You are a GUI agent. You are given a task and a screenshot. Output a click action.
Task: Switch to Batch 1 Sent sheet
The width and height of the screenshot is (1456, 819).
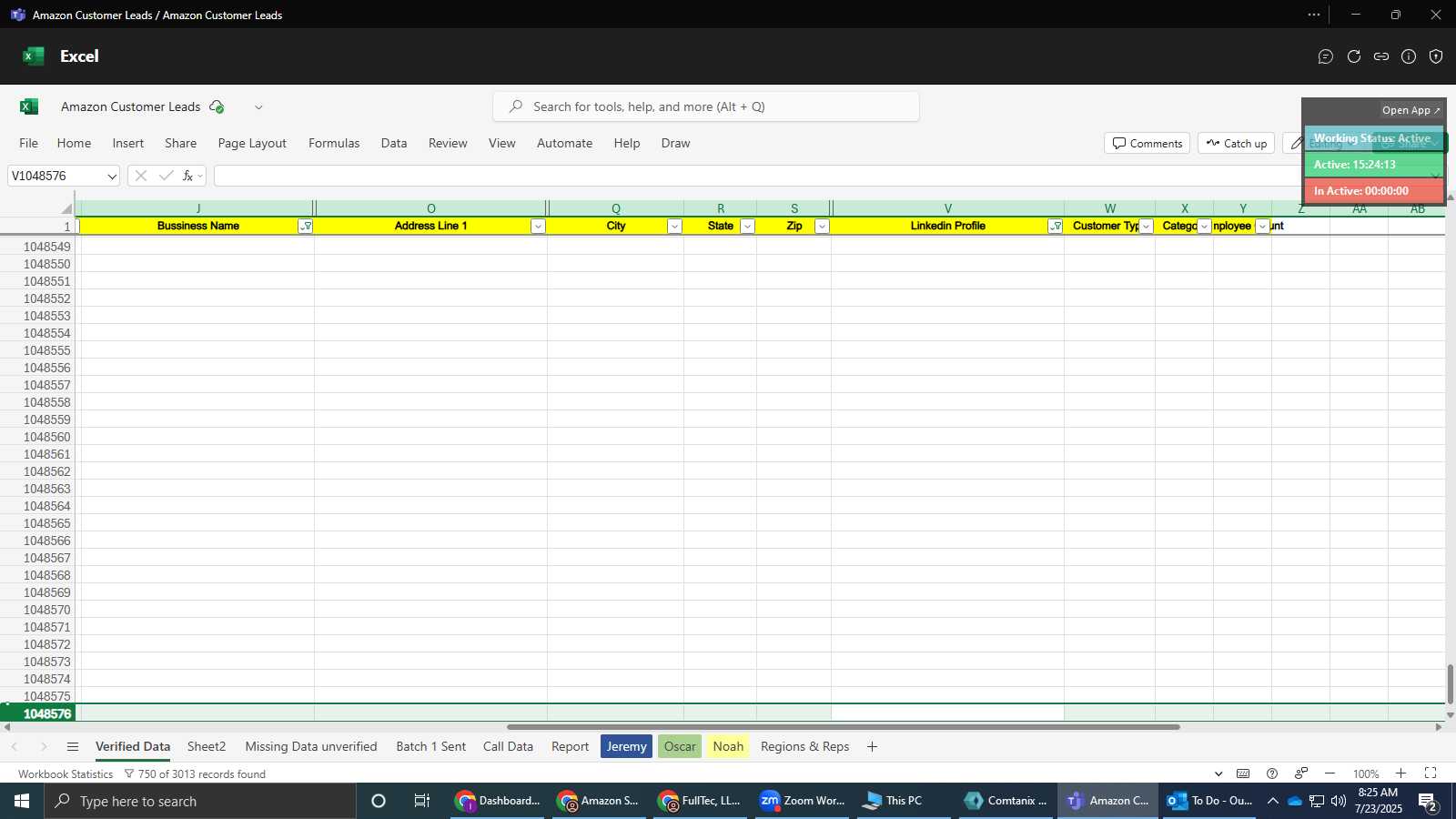point(431,747)
